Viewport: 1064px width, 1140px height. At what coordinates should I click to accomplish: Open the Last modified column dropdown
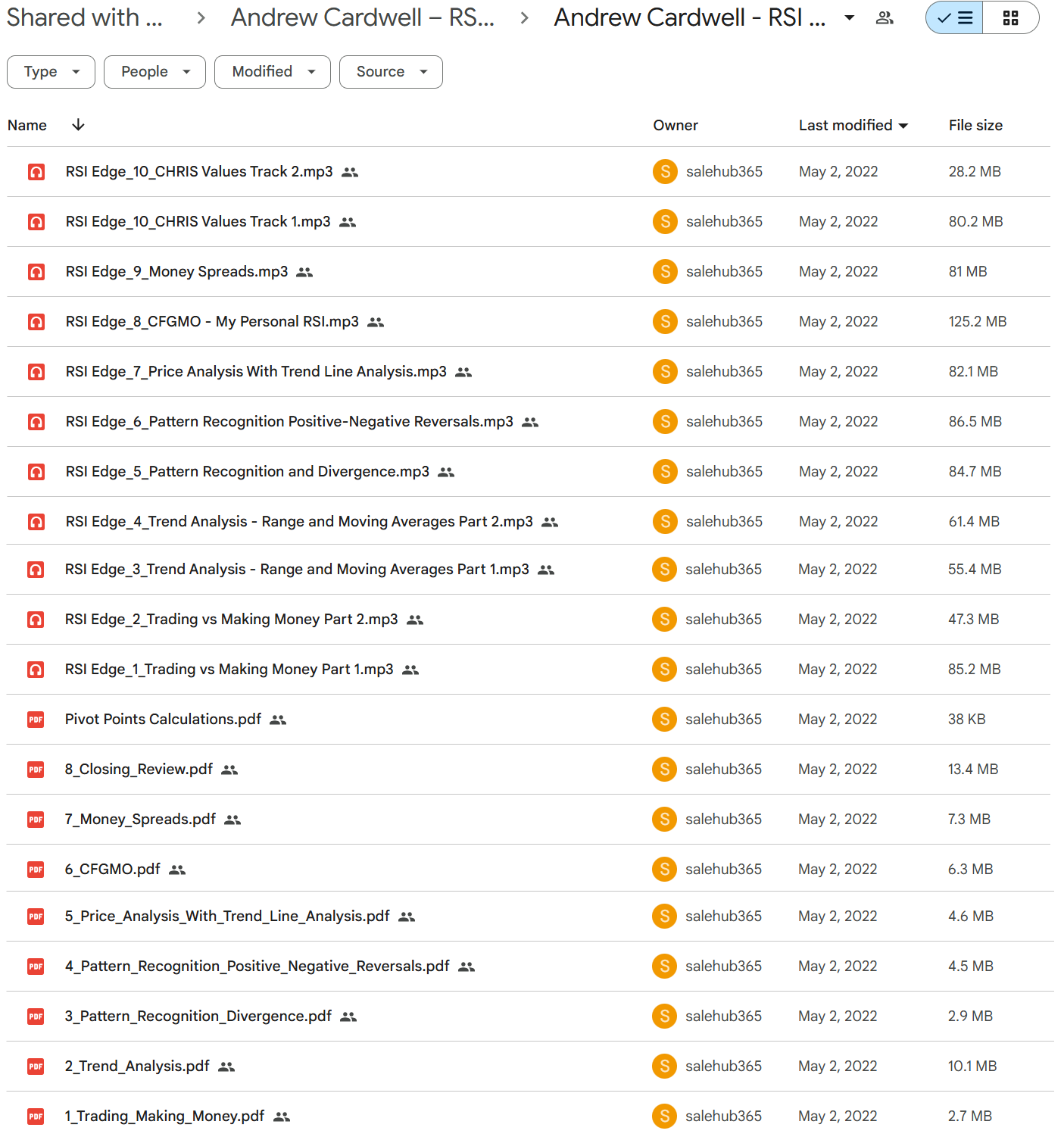[x=903, y=126]
